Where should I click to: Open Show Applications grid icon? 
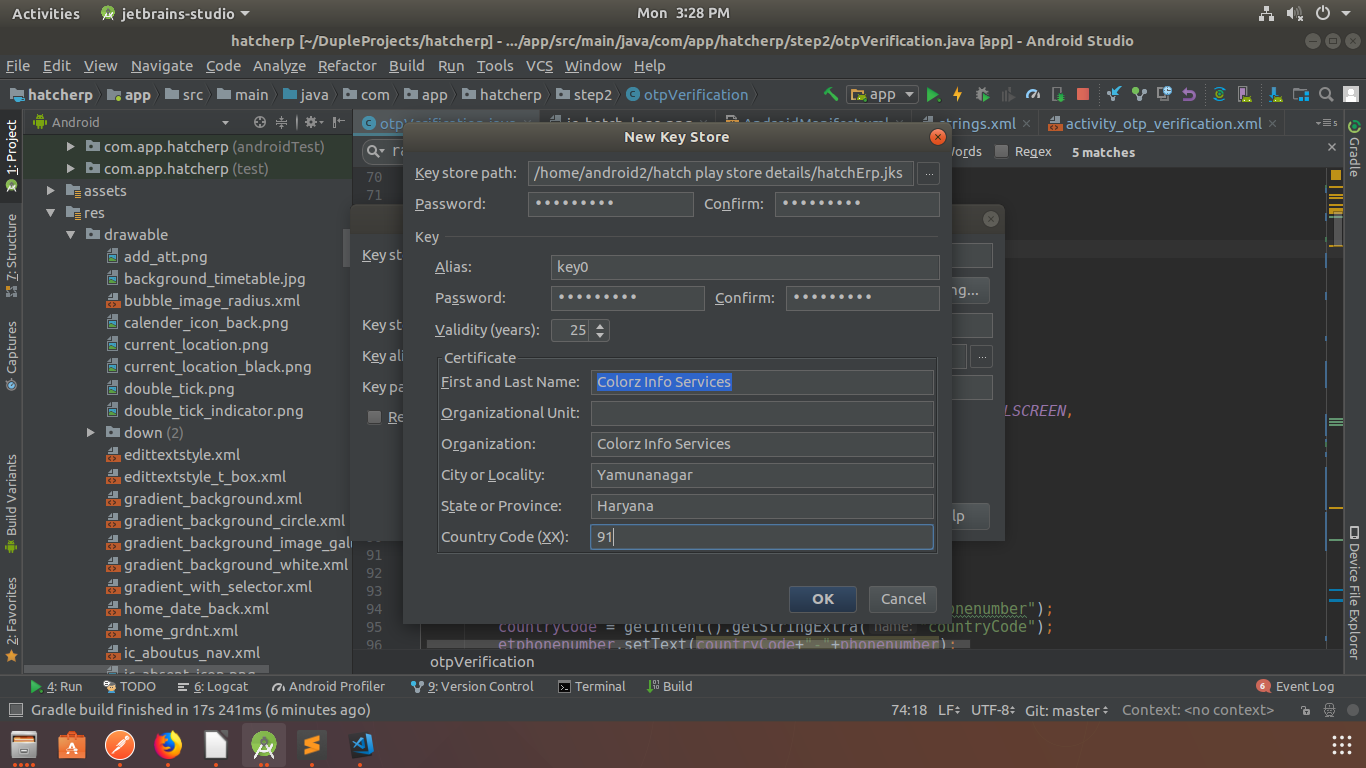(1342, 745)
